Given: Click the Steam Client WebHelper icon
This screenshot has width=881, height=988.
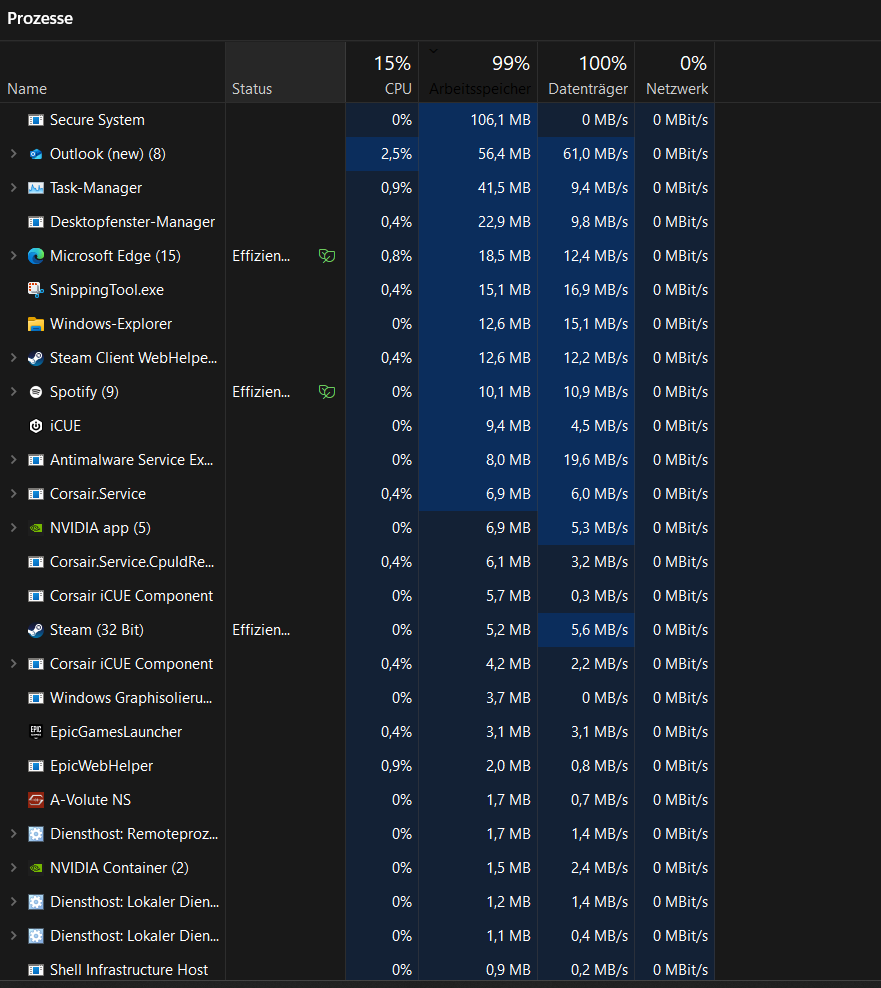Looking at the screenshot, I should coord(36,358).
